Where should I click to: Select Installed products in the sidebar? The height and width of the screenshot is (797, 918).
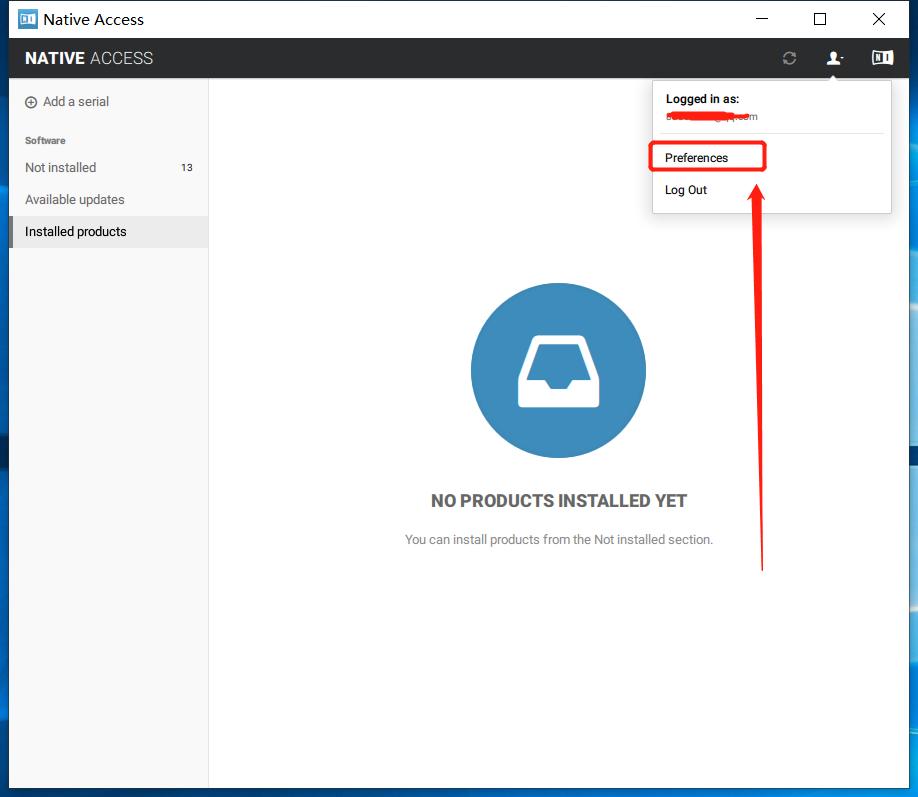point(76,232)
